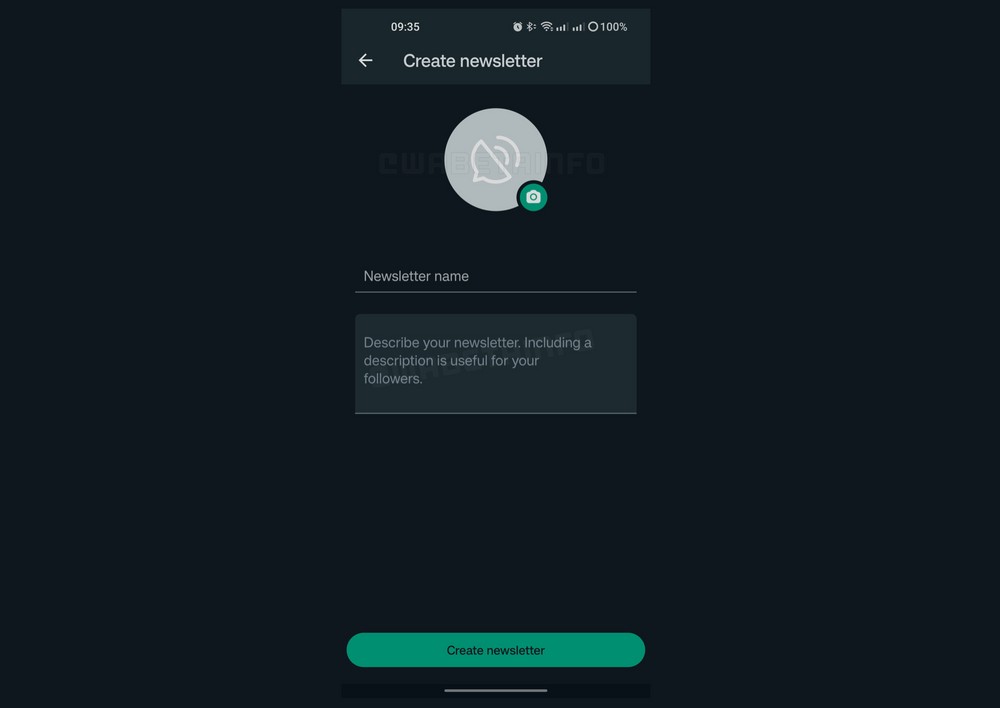Go back using the header arrow
The width and height of the screenshot is (1000, 708).
(365, 61)
